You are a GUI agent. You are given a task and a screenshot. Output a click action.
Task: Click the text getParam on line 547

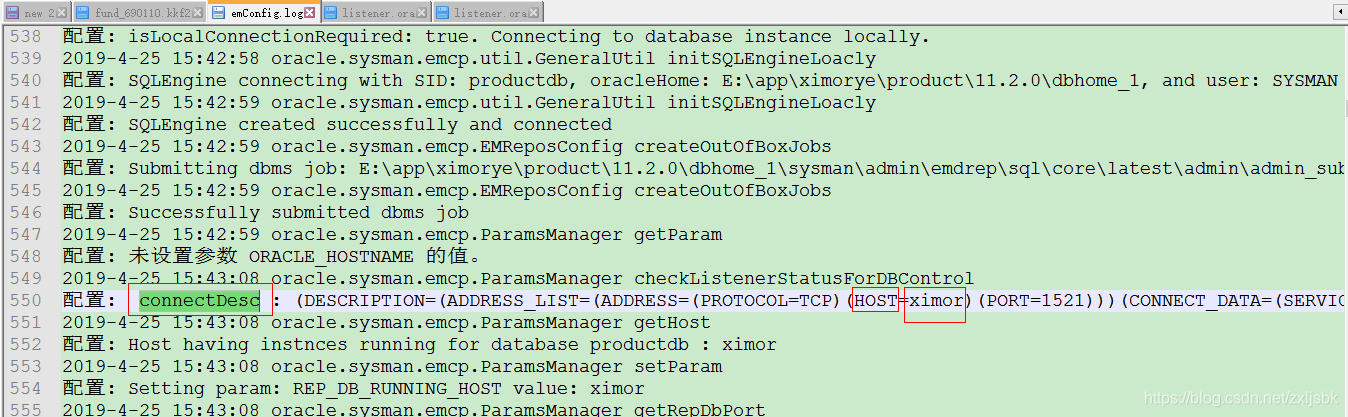point(678,235)
